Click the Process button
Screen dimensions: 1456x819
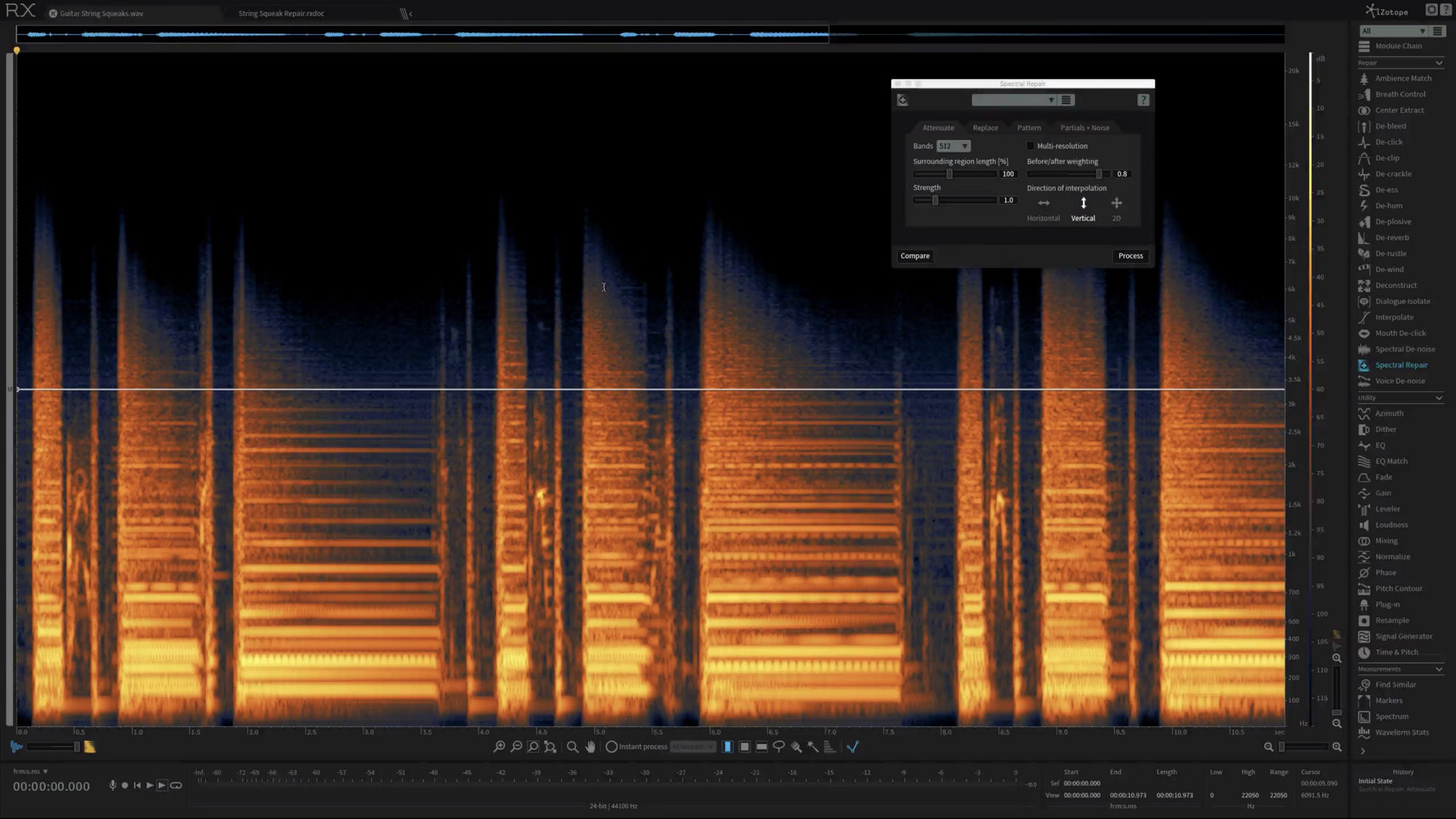(1130, 256)
